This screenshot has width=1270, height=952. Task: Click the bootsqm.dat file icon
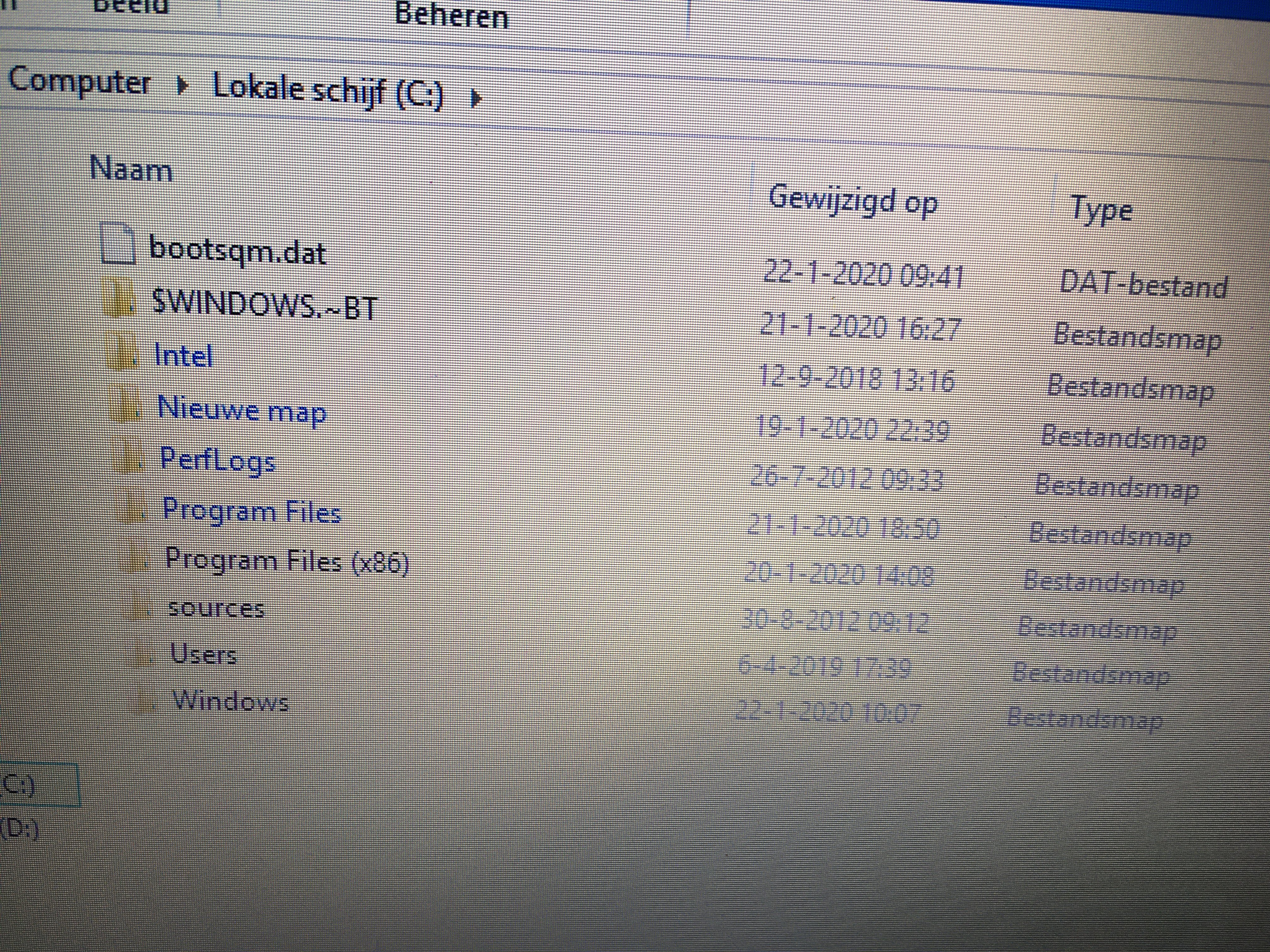[x=118, y=243]
